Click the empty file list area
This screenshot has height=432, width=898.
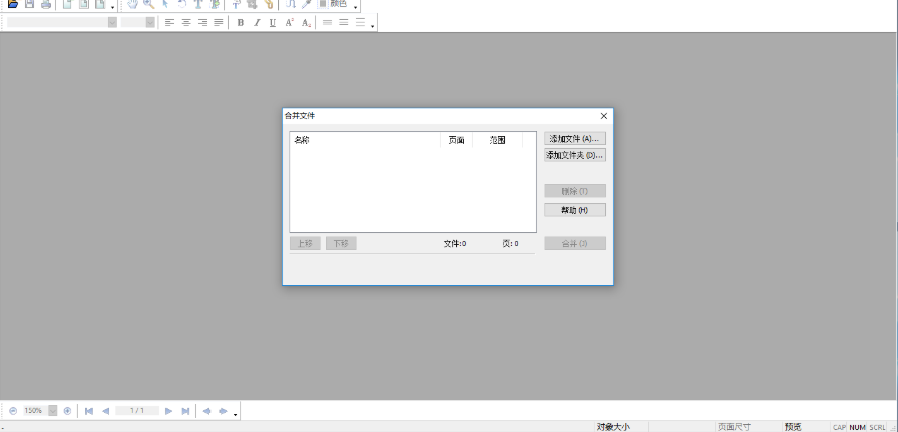tap(413, 190)
